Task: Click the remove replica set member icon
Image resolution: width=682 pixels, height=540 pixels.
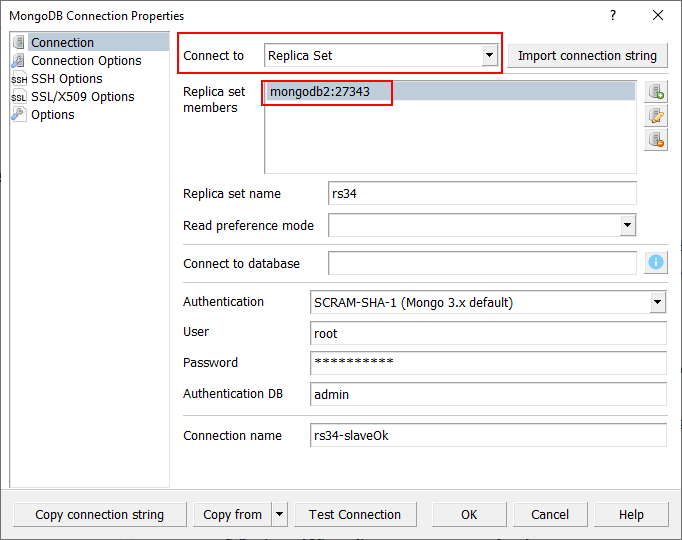Action: pyautogui.click(x=656, y=140)
